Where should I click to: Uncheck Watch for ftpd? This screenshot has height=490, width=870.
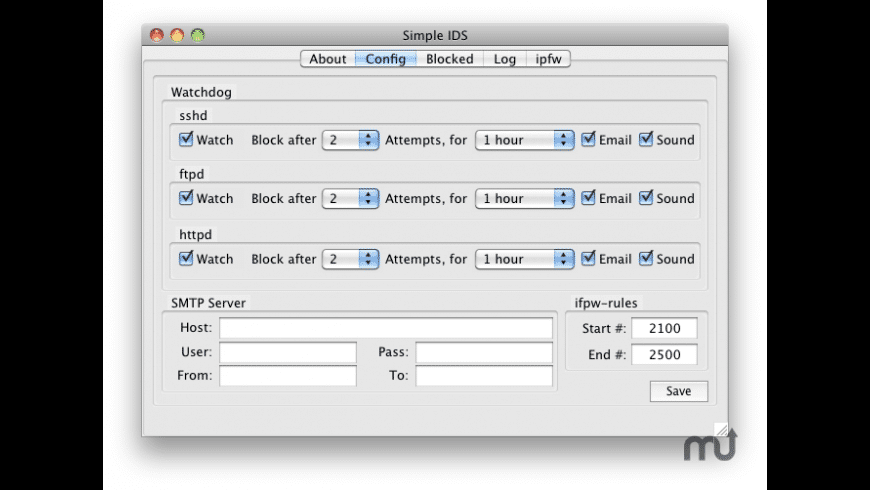point(186,198)
